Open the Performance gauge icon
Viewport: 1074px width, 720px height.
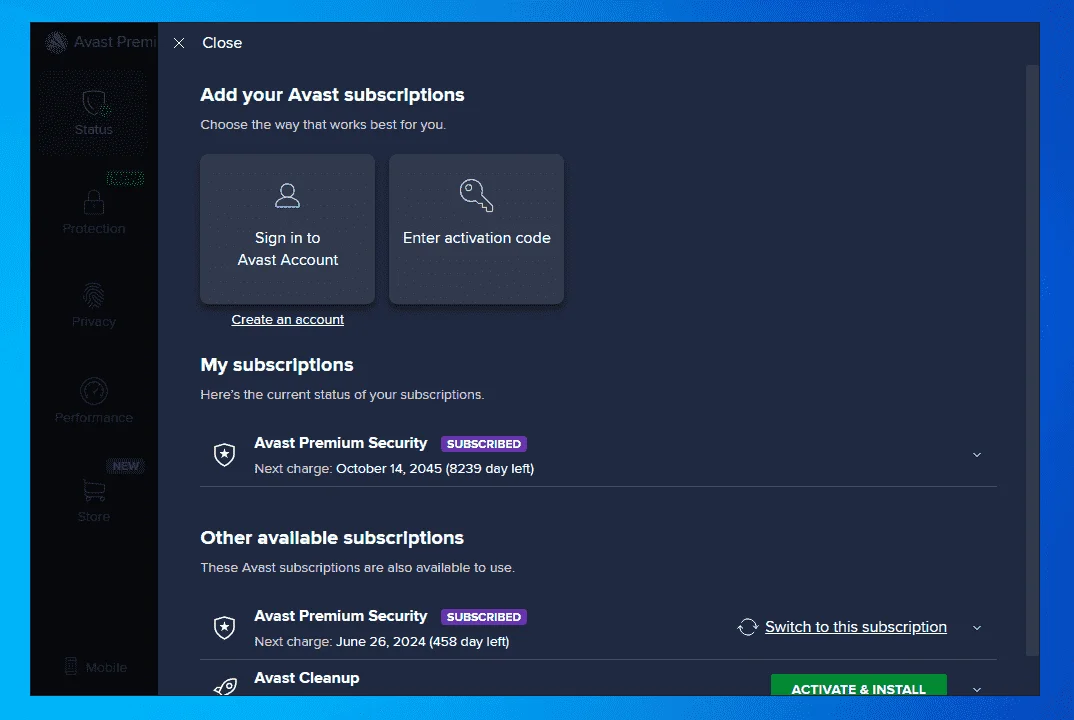[94, 391]
